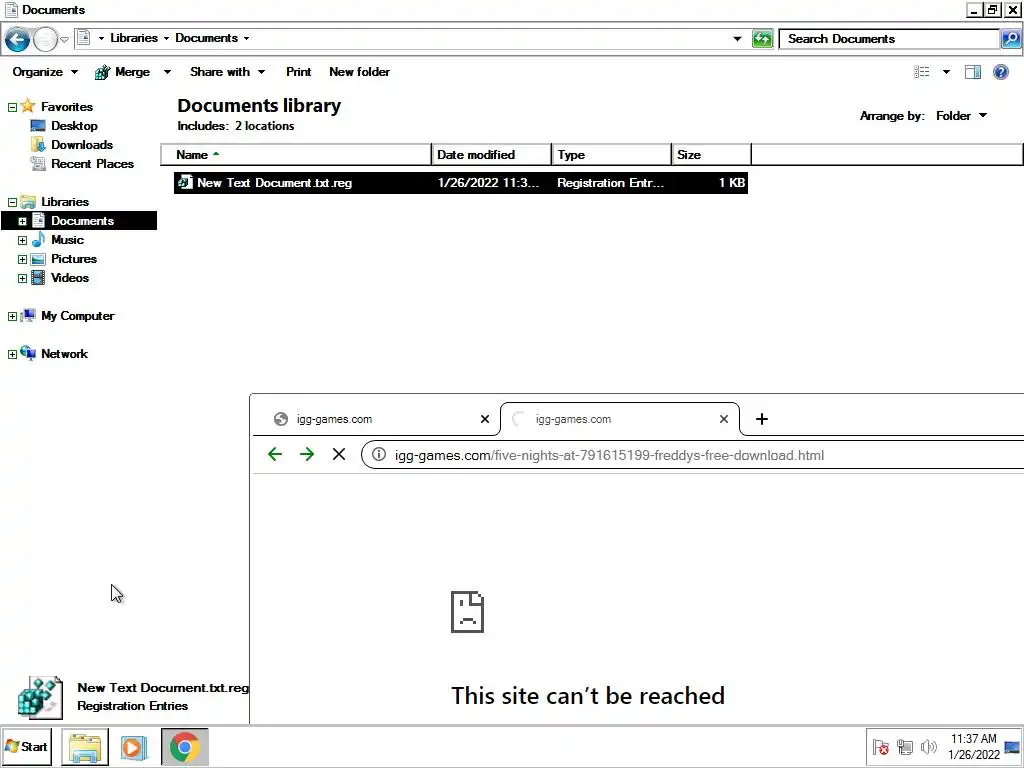The image size is (1024, 768).
Task: Click the 2 locations link
Action: [x=264, y=126]
